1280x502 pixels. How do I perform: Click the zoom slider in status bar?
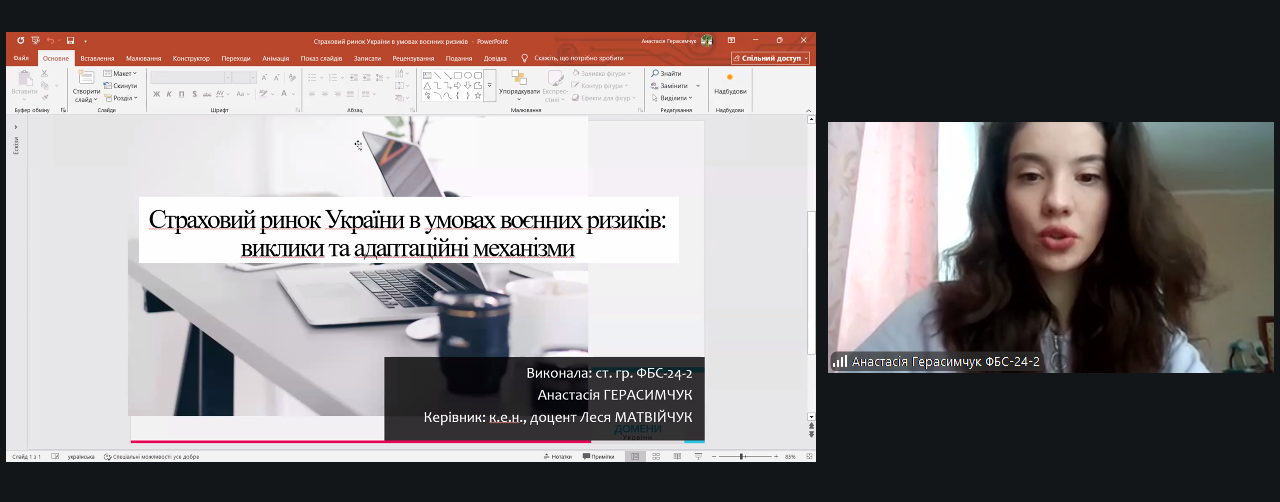(741, 456)
